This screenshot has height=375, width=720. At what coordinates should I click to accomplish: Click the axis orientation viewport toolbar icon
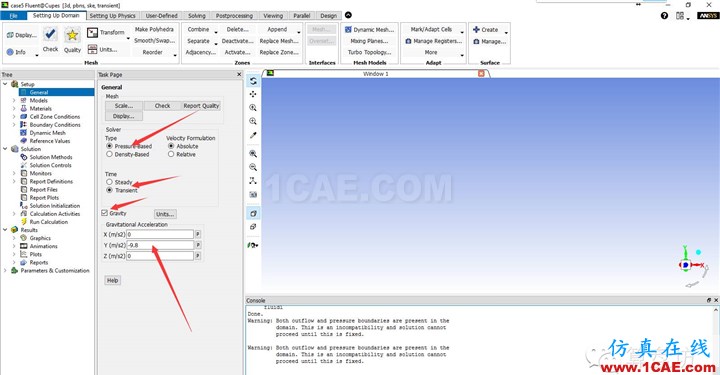tap(253, 181)
